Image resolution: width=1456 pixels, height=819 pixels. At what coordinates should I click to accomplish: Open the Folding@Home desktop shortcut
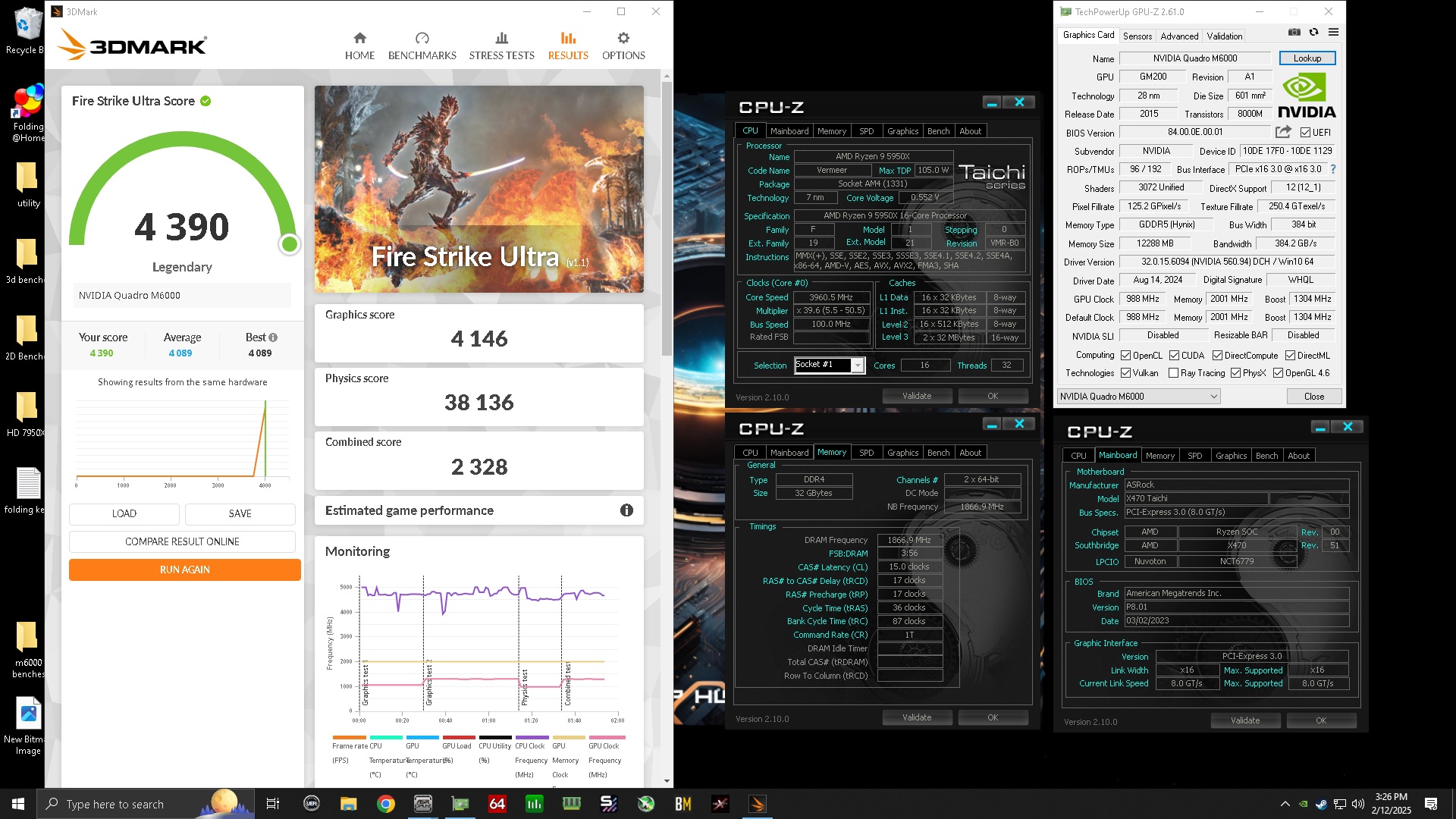28,114
